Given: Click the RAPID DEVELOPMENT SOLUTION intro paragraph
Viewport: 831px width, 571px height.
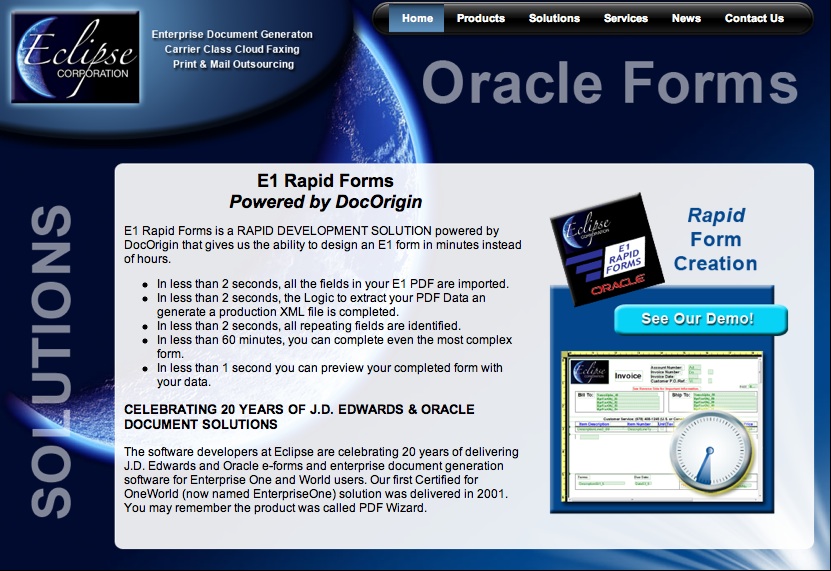Looking at the screenshot, I should point(323,245).
